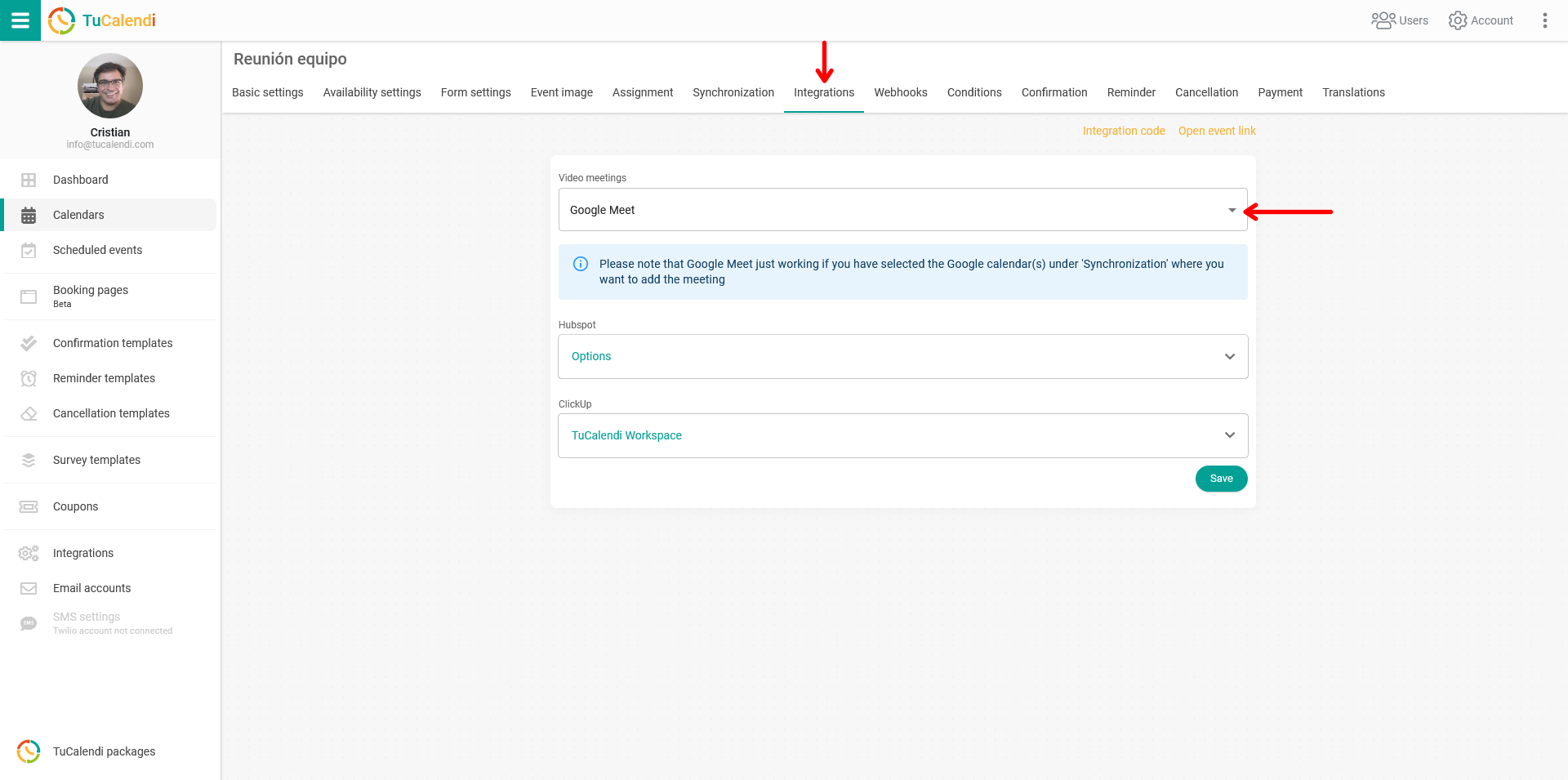Open Email accounts settings
The width and height of the screenshot is (1568, 780).
(91, 588)
